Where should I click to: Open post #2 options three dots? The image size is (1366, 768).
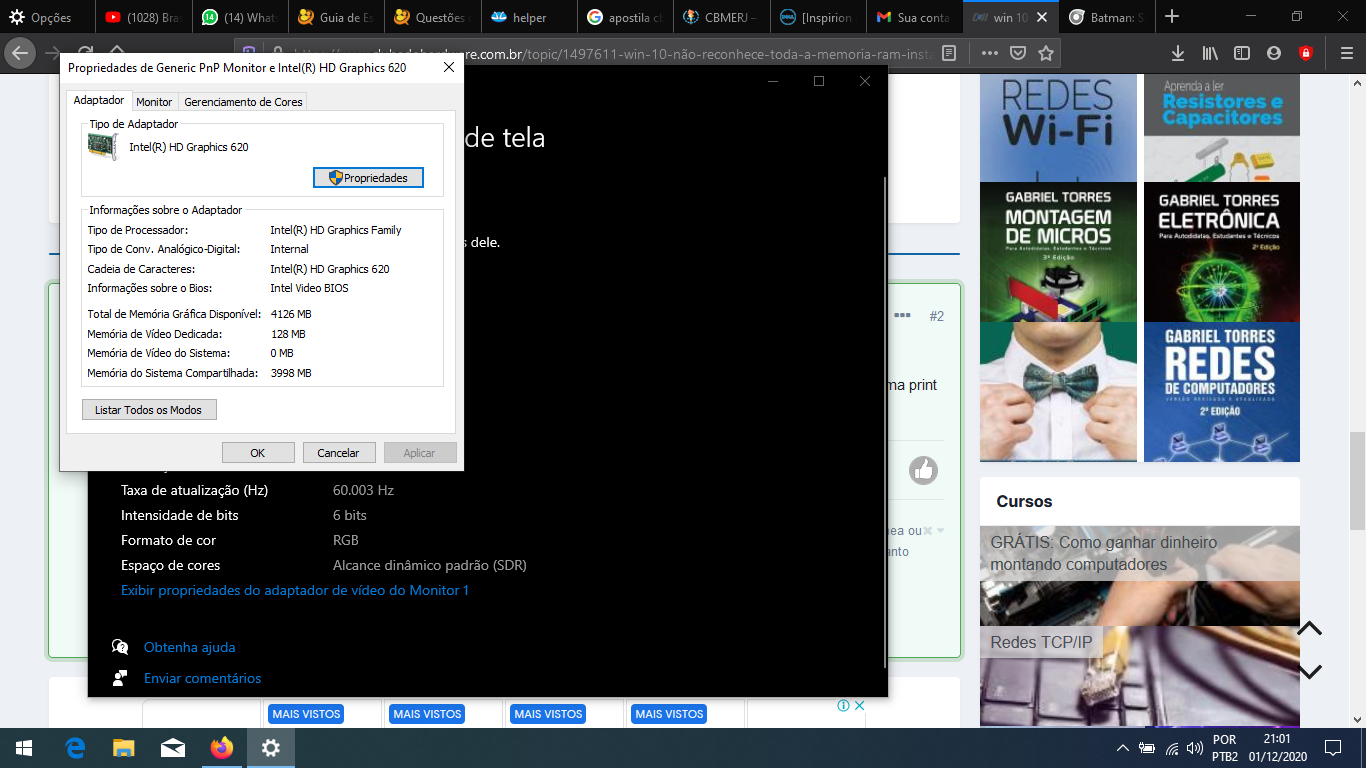point(902,315)
